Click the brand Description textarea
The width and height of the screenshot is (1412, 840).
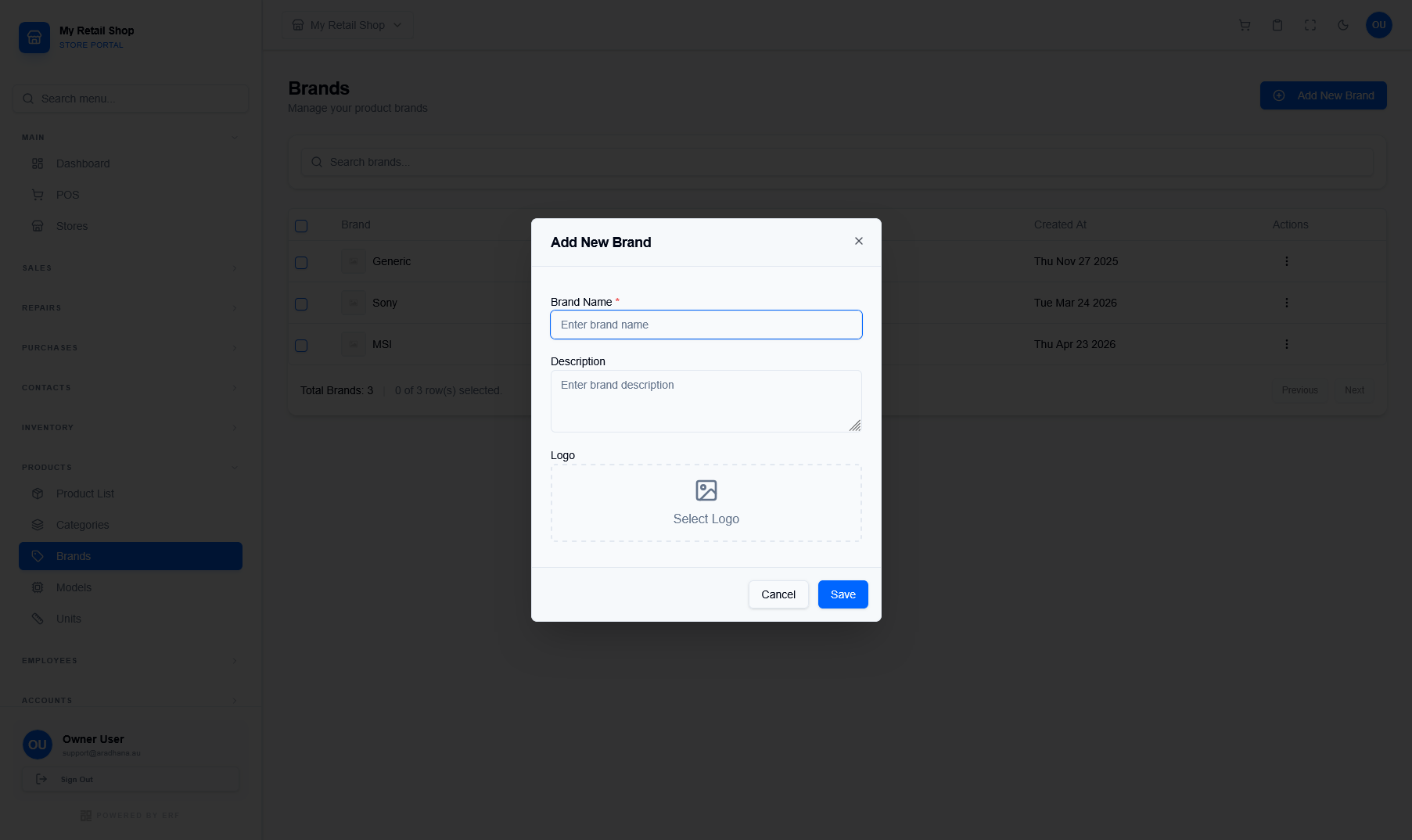[x=706, y=401]
